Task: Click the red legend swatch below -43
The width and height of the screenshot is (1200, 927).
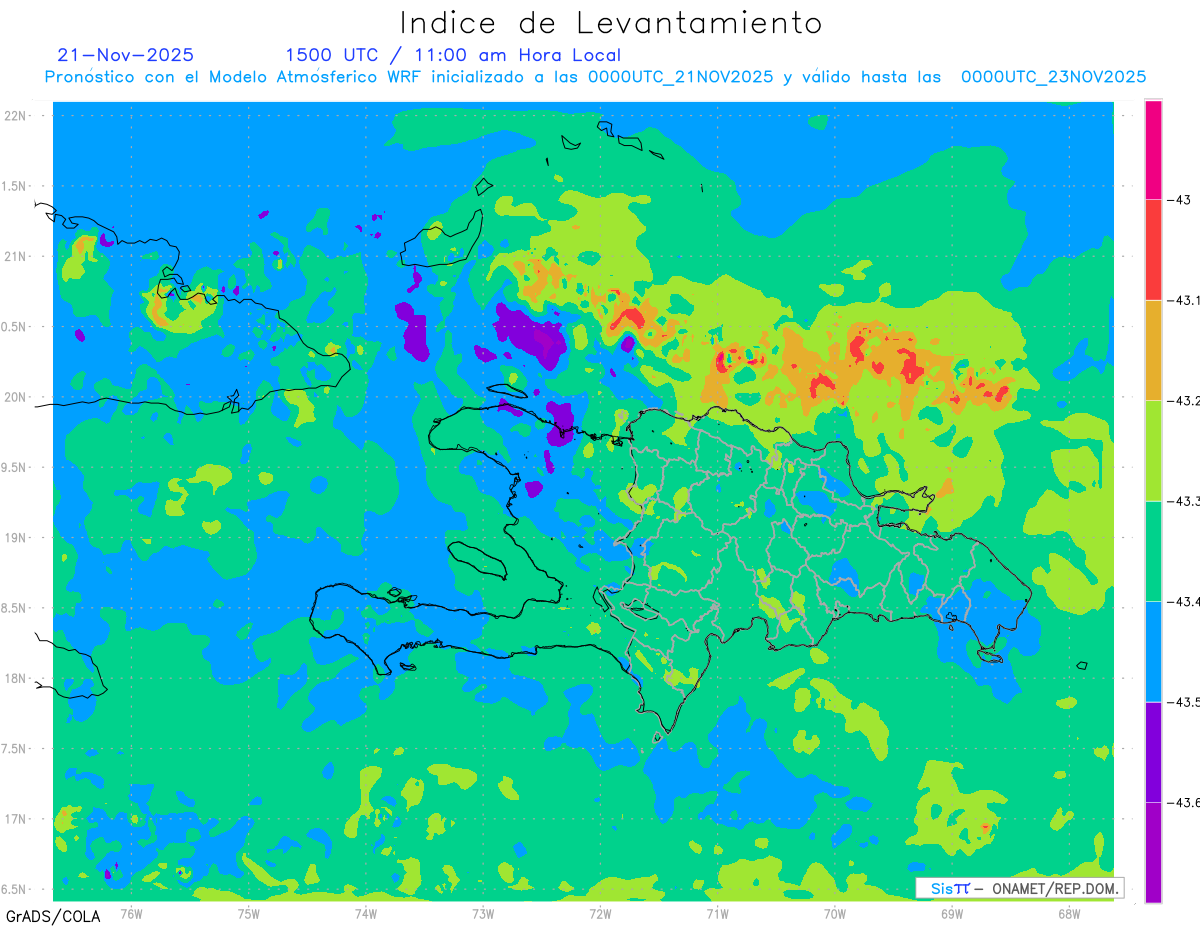Action: point(1153,249)
